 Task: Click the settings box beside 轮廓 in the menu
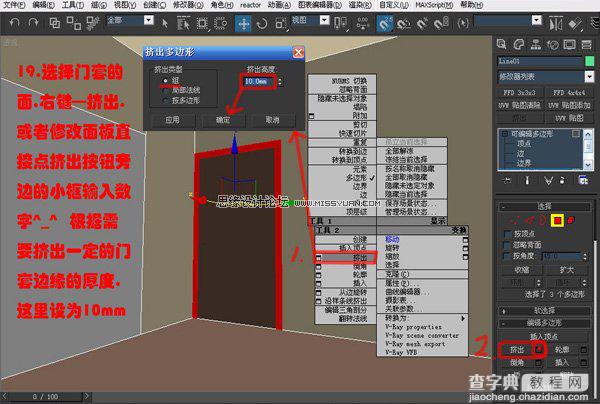click(x=318, y=275)
